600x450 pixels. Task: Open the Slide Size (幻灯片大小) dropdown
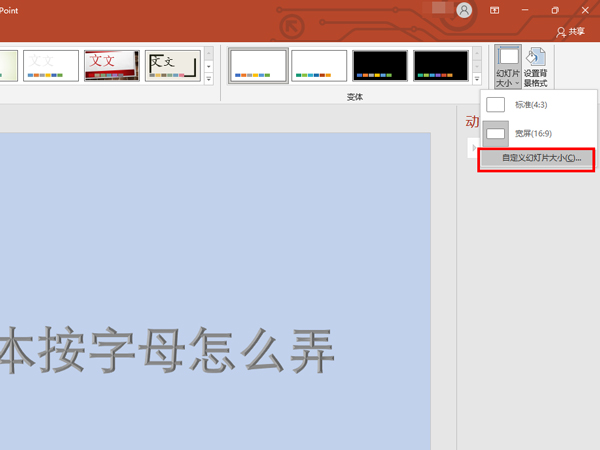tap(508, 66)
